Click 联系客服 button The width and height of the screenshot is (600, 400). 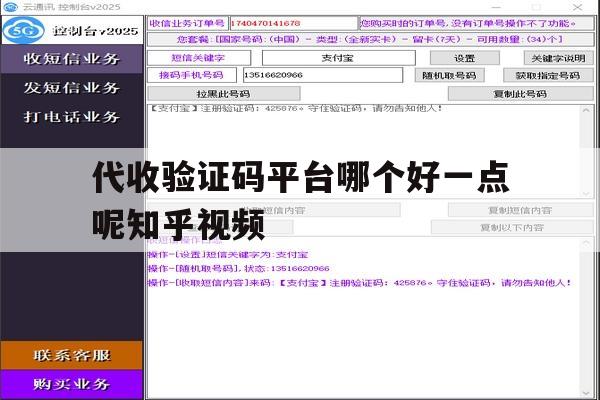point(72,355)
